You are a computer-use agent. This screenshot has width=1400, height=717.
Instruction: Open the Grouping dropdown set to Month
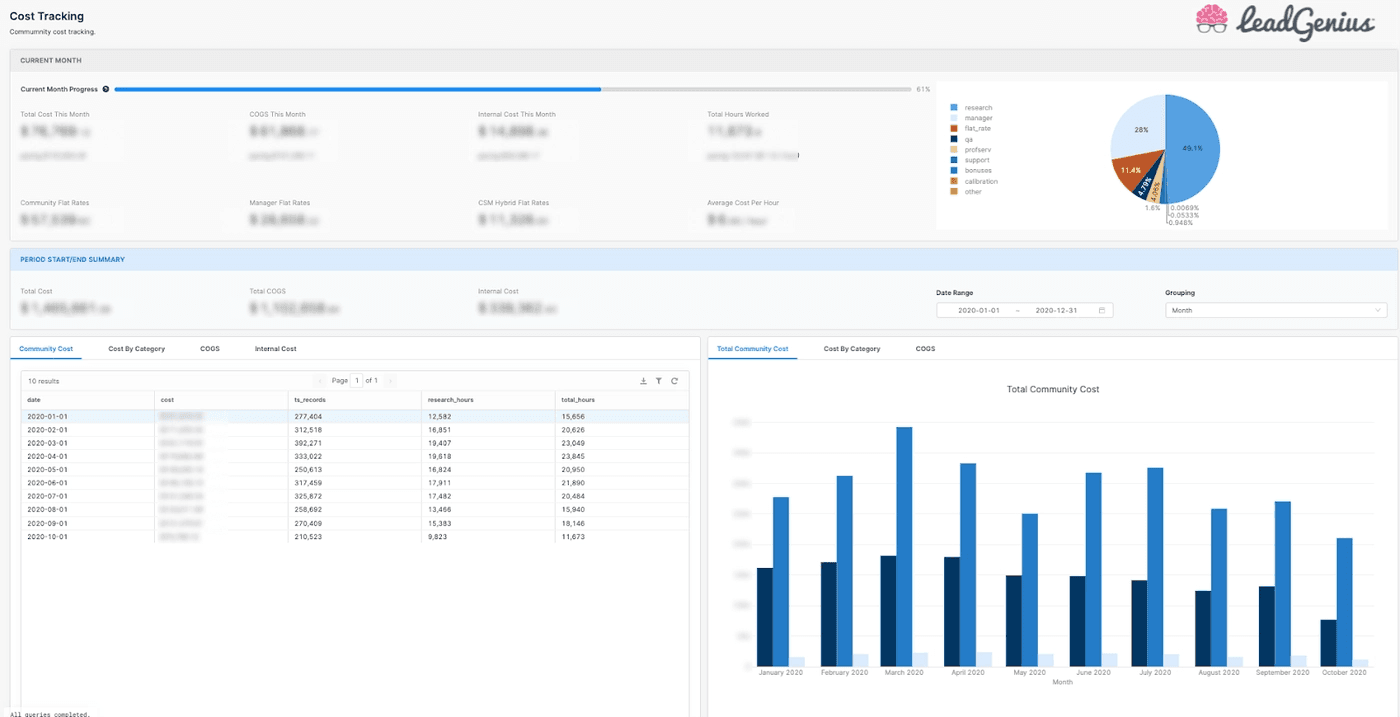(1275, 310)
